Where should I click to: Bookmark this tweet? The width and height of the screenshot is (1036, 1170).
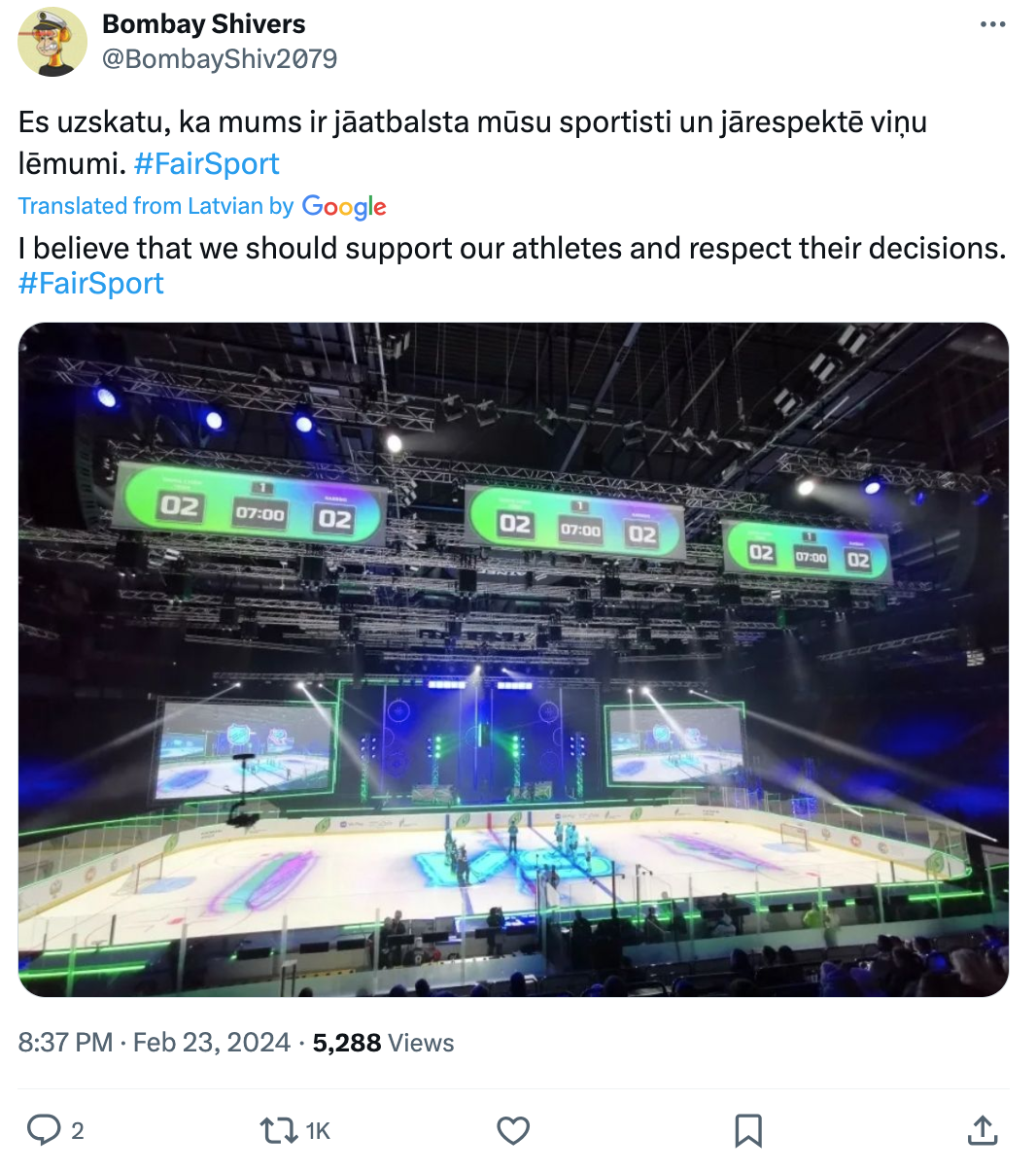[747, 1130]
